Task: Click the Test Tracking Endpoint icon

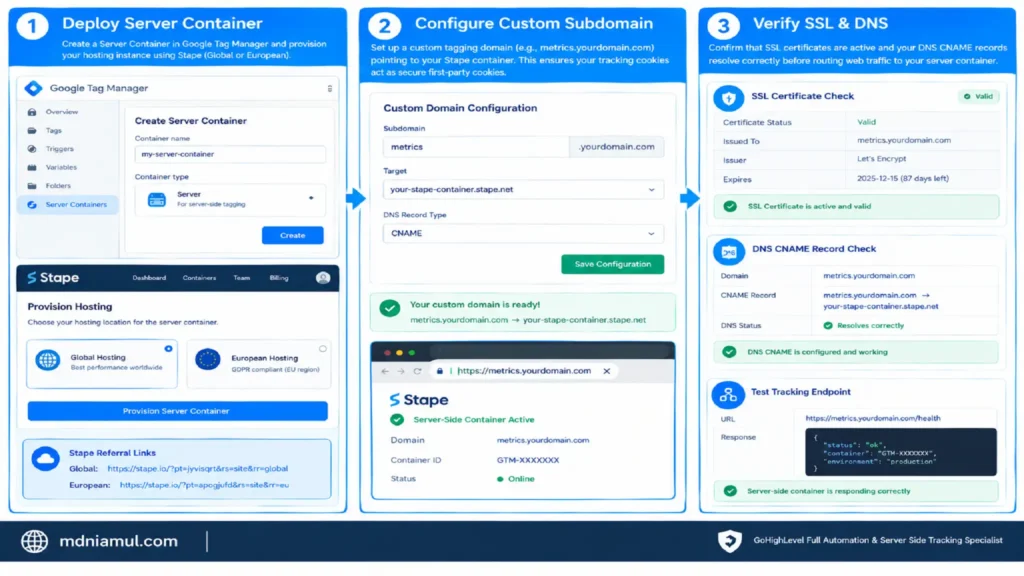Action: click(x=728, y=394)
